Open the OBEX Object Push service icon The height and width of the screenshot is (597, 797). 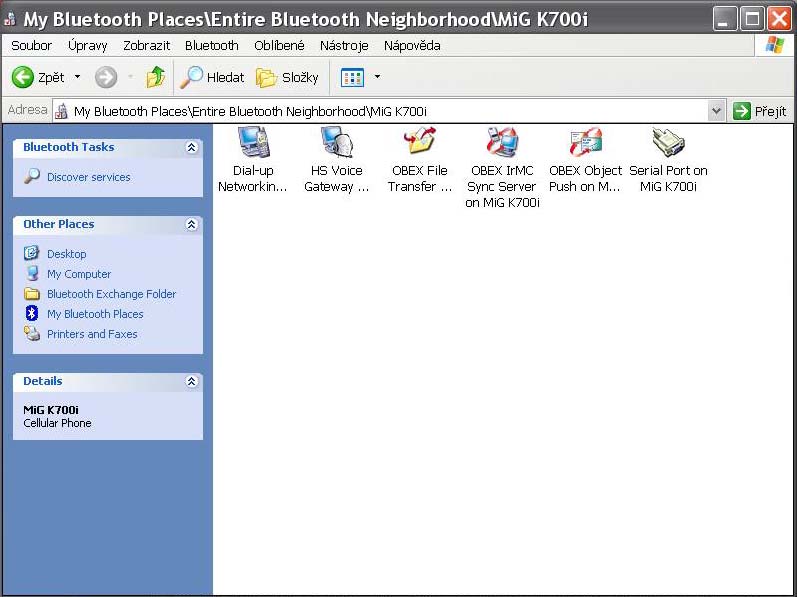586,142
